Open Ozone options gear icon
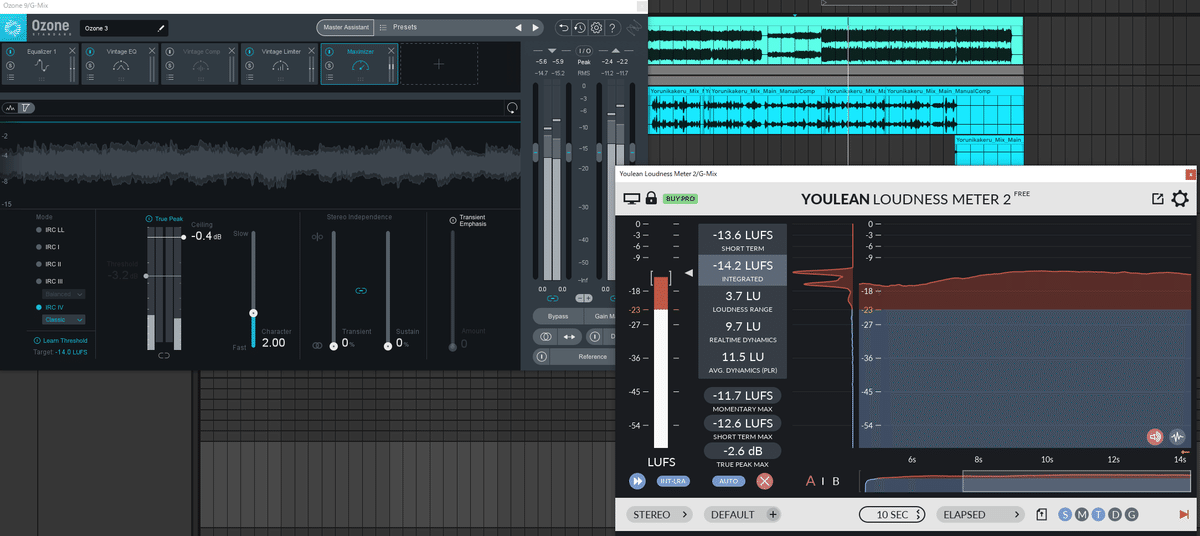 [596, 28]
